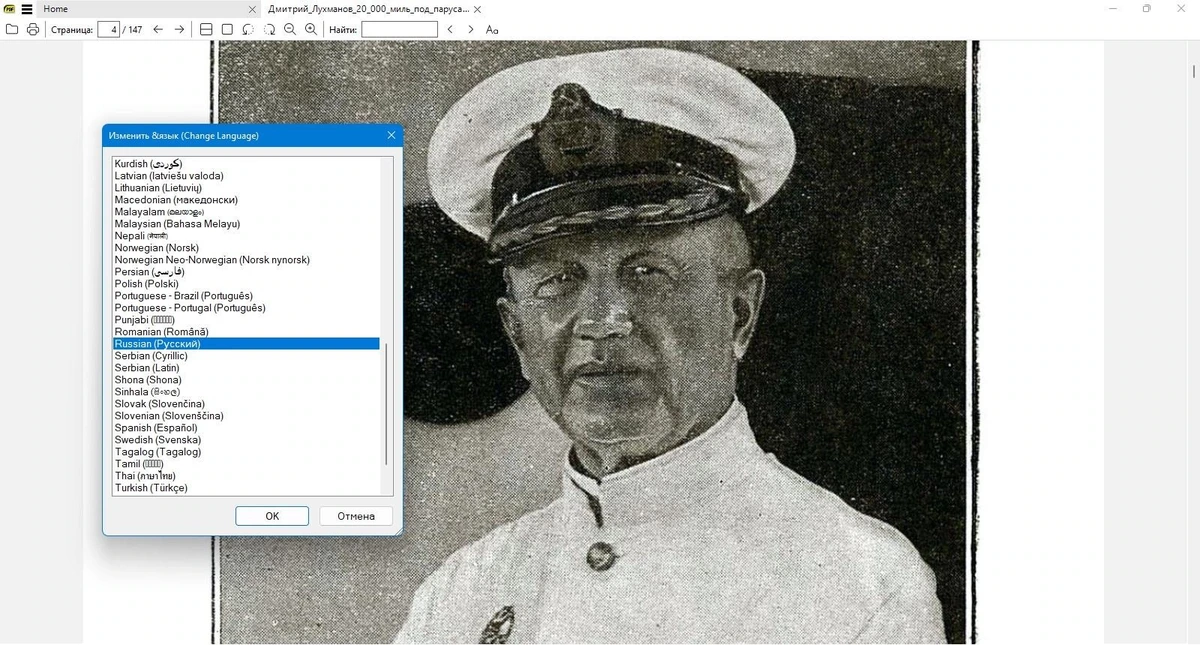The height and width of the screenshot is (645, 1200).
Task: Select Punjabi language entry
Action: tap(246, 320)
